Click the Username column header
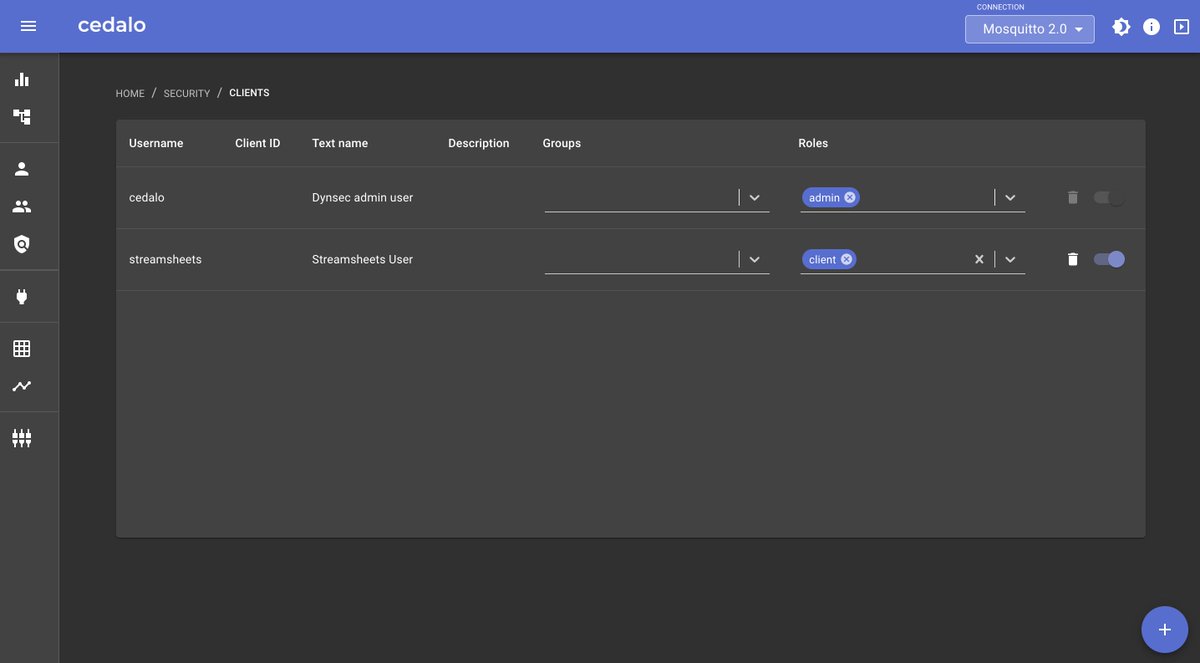This screenshot has width=1200, height=663. click(156, 143)
